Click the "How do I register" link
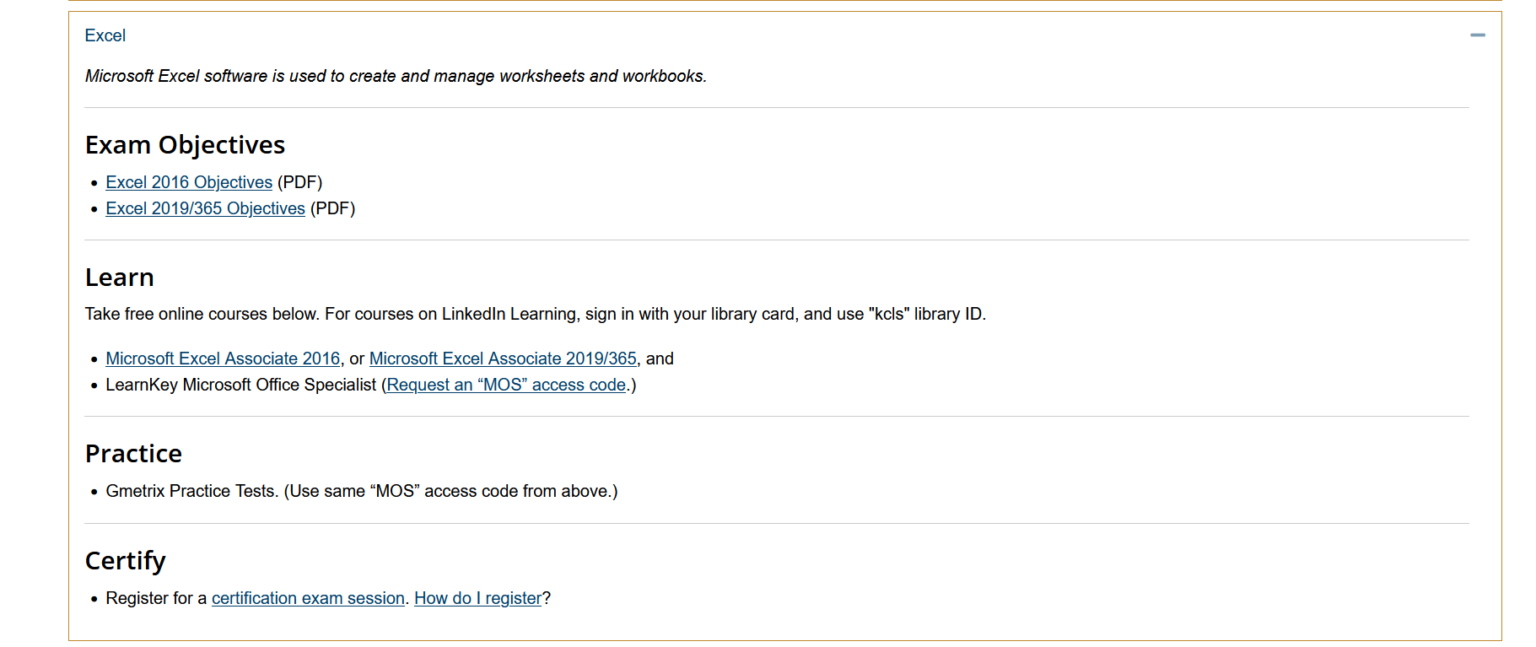The width and height of the screenshot is (1536, 647). [x=478, y=598]
